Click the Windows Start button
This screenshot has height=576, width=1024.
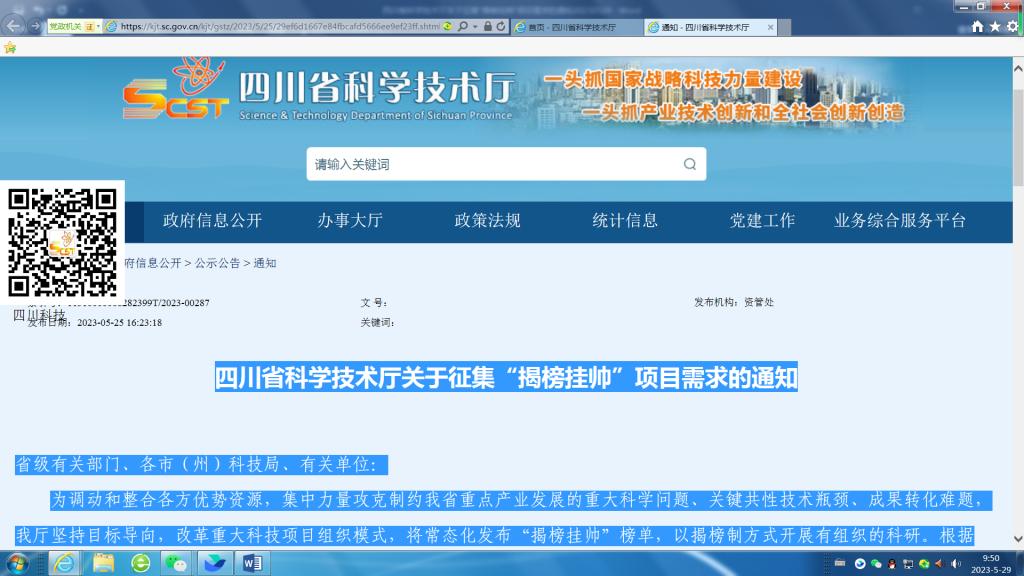tap(20, 563)
